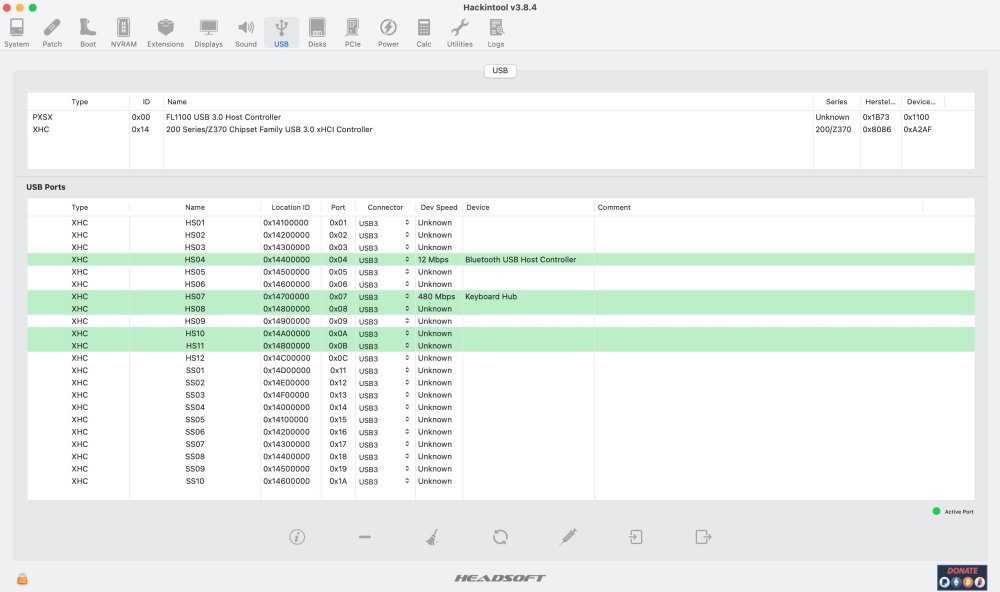This screenshot has height=592, width=1000.
Task: Open connector dropdown for HS10
Action: [385, 334]
